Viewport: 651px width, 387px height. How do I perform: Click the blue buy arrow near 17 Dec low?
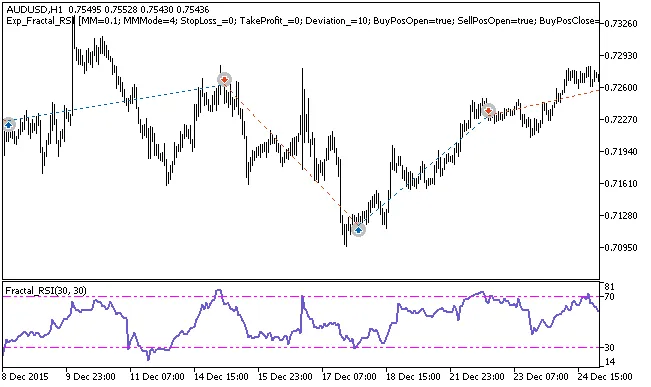pos(358,229)
